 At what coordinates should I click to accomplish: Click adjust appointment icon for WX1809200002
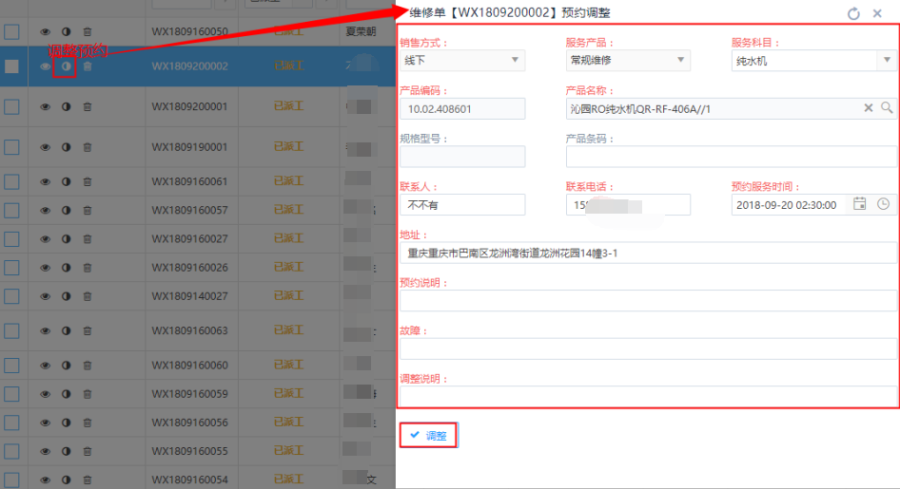(65, 67)
